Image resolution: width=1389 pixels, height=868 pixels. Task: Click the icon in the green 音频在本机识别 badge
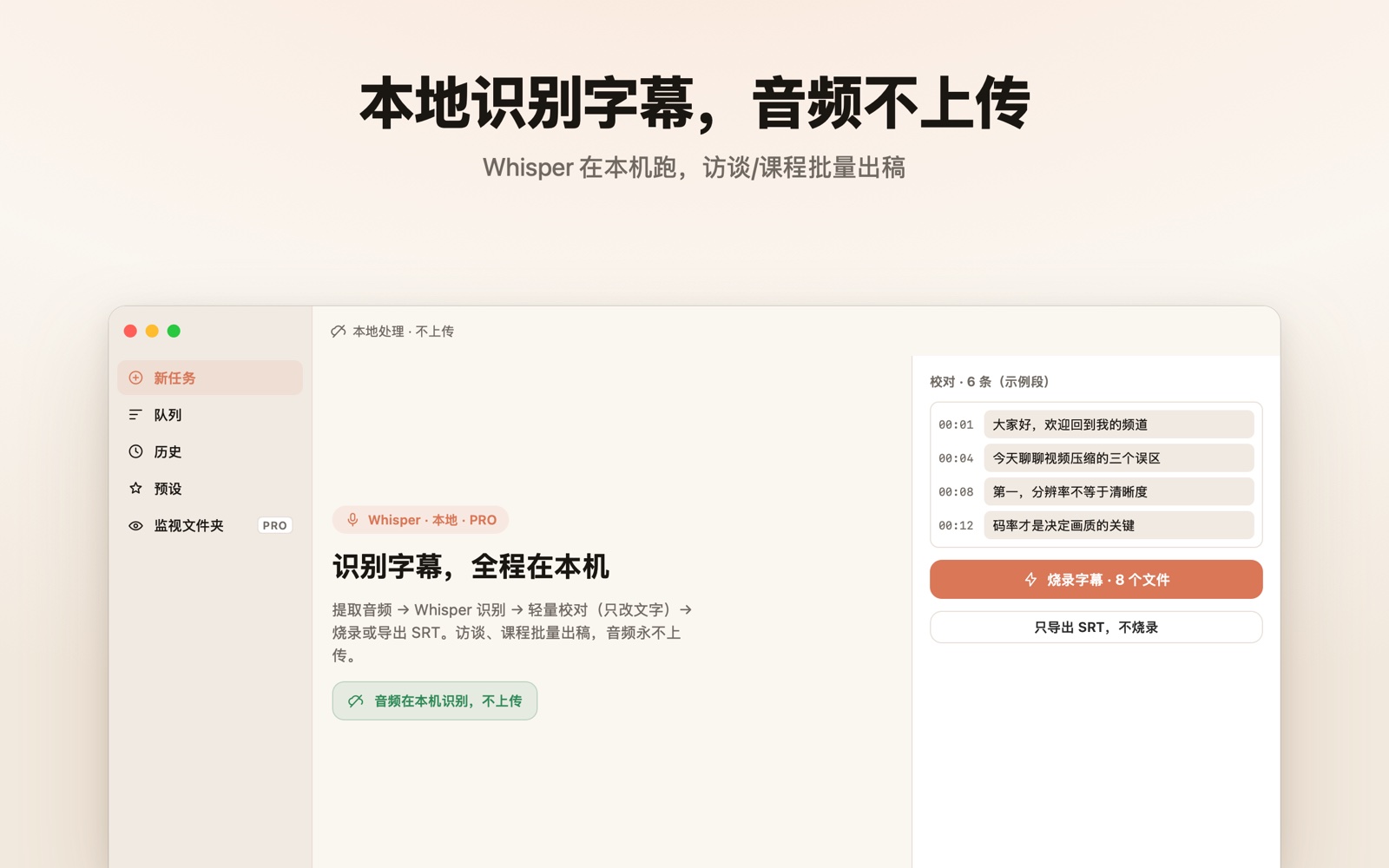356,700
